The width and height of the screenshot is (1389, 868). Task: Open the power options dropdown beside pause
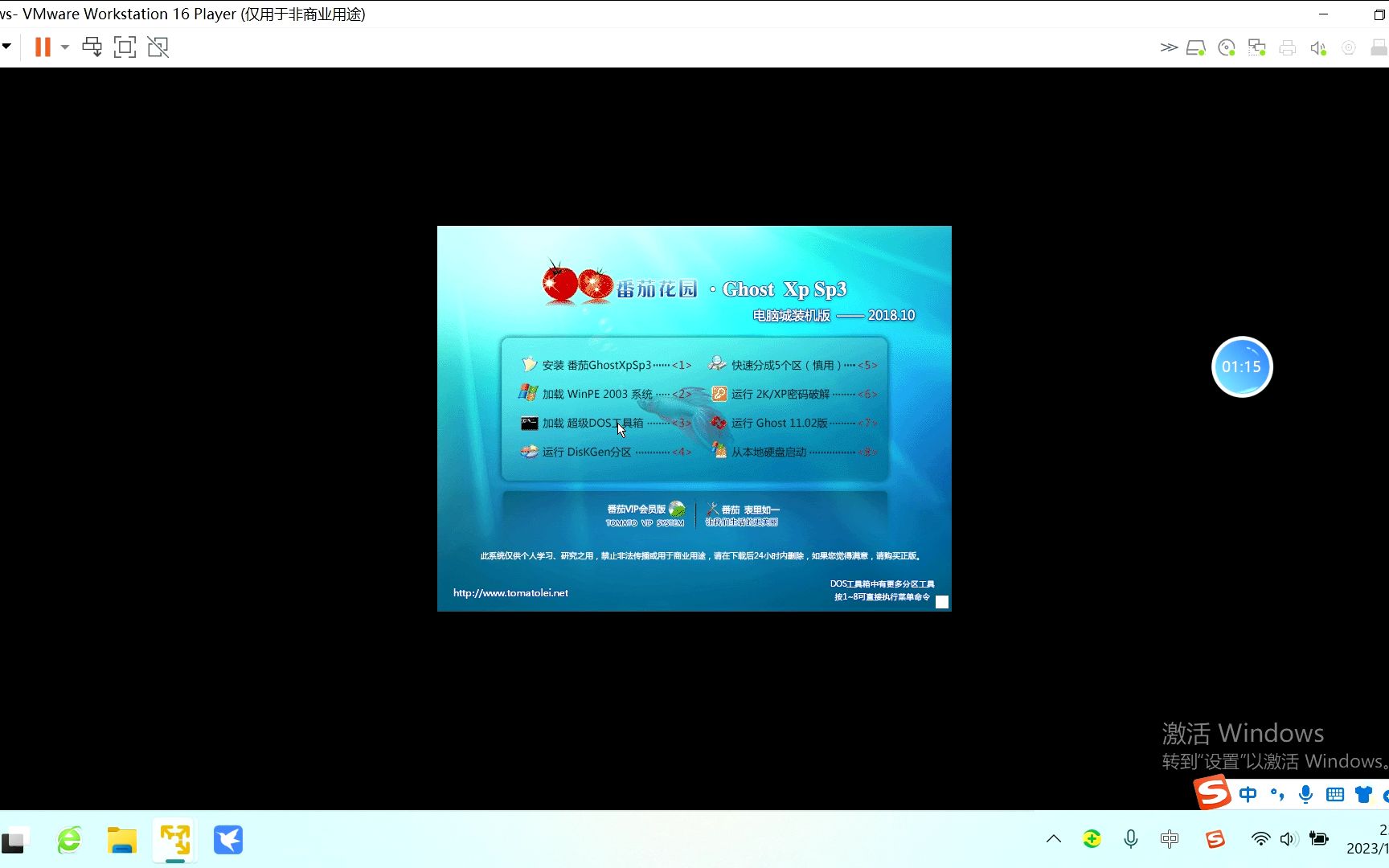pos(65,47)
